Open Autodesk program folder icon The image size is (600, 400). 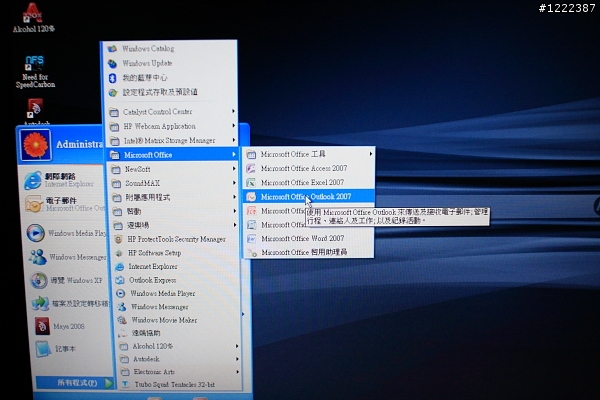coord(124,359)
